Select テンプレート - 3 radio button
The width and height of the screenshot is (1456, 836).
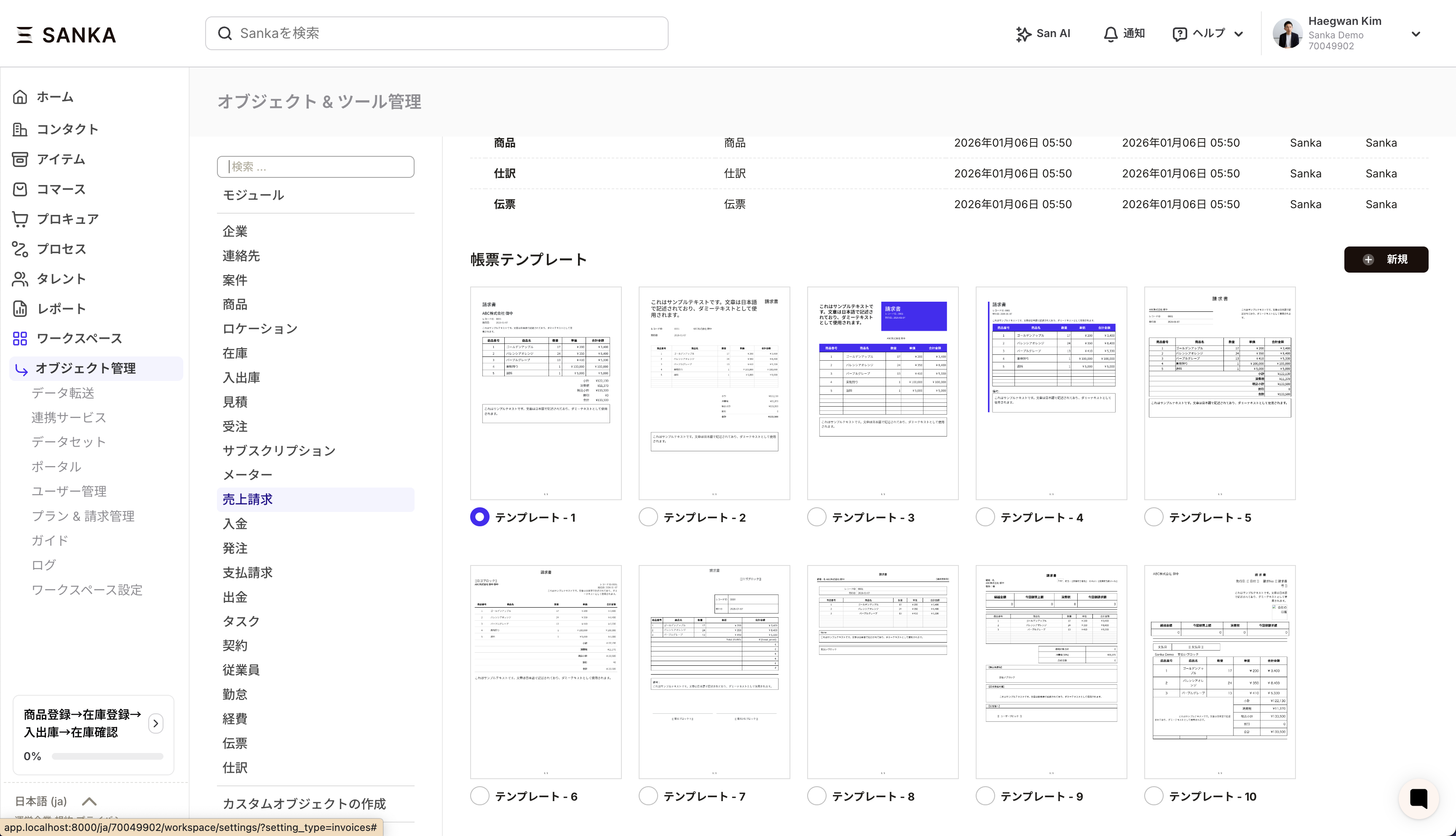click(816, 517)
